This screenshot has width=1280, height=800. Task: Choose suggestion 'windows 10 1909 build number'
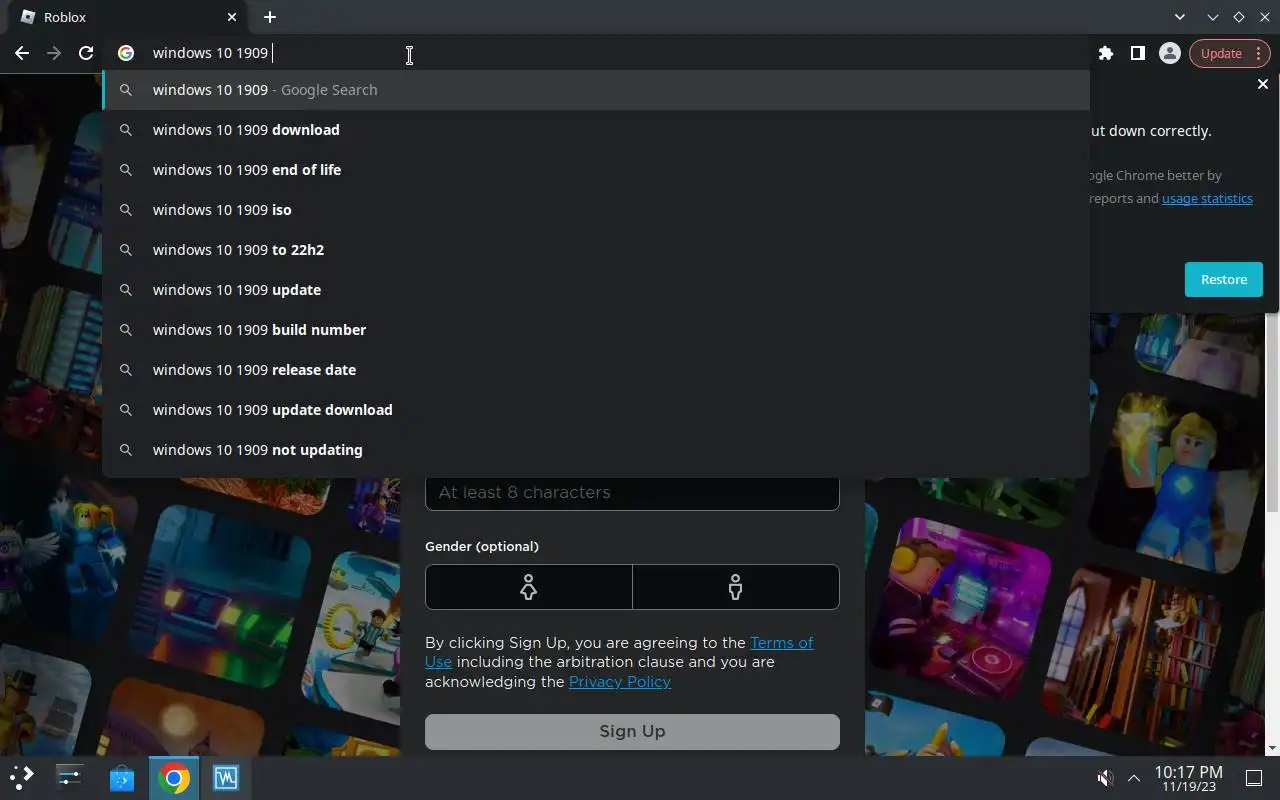(x=596, y=330)
